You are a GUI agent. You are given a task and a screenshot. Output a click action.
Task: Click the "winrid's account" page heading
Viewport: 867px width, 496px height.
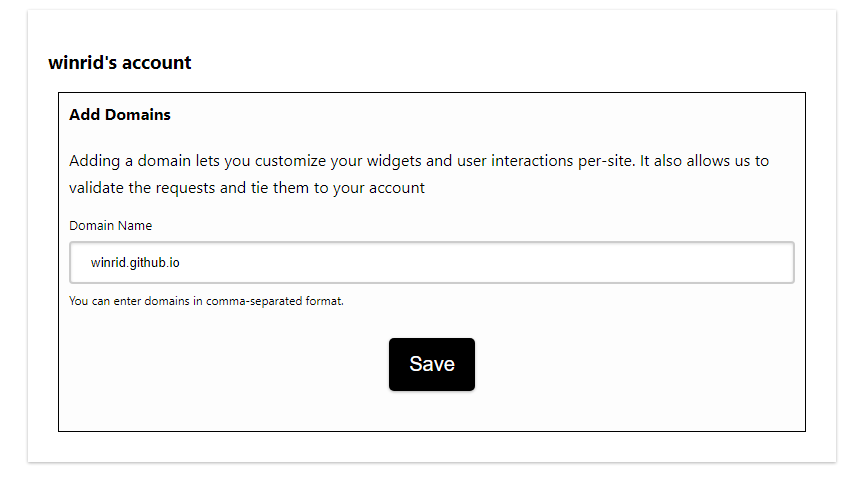pyautogui.click(x=120, y=63)
